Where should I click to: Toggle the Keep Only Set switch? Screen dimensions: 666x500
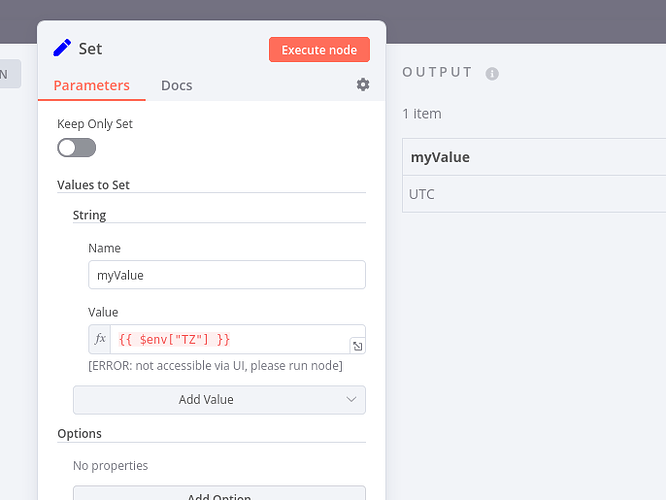click(x=77, y=148)
